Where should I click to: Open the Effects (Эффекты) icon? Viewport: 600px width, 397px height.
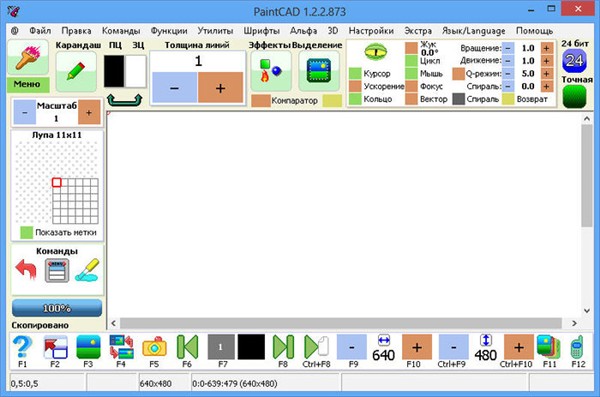click(x=271, y=71)
